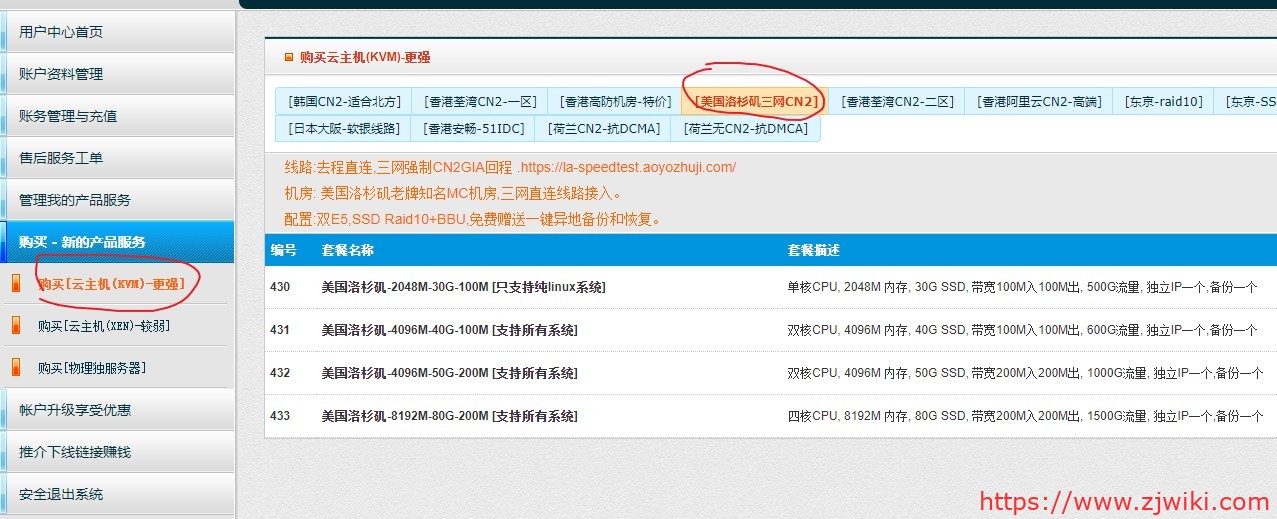Choose plan 美国洛杉矶-8192M-80G-200M

448,416
